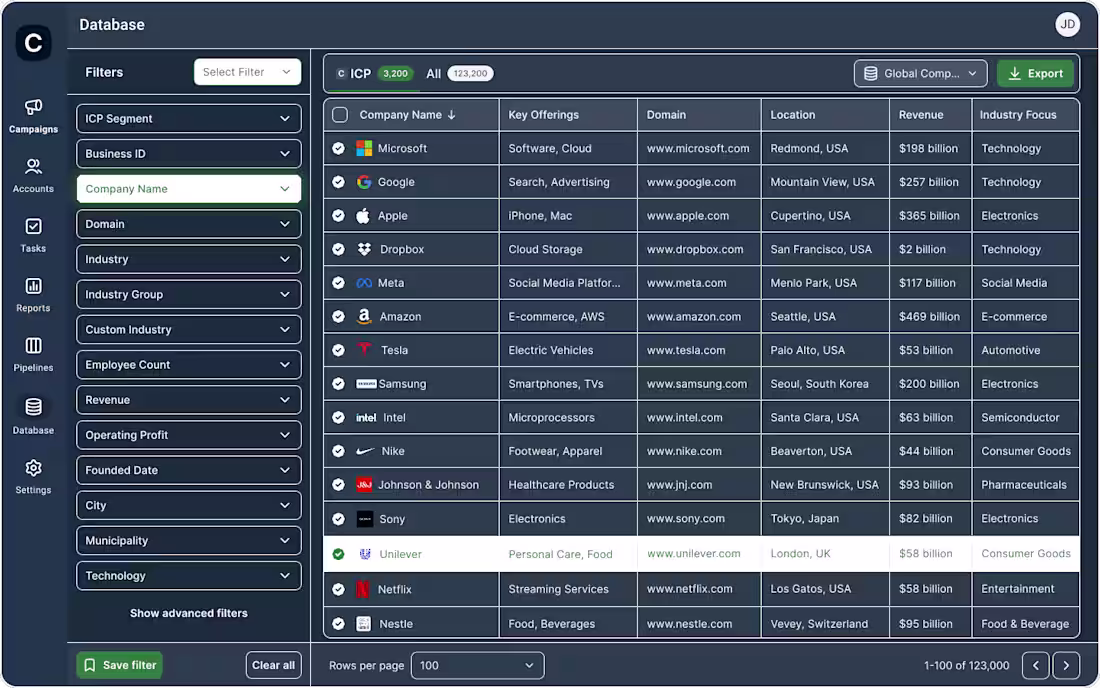
Task: Open app Settings from the sidebar
Action: [x=33, y=475]
